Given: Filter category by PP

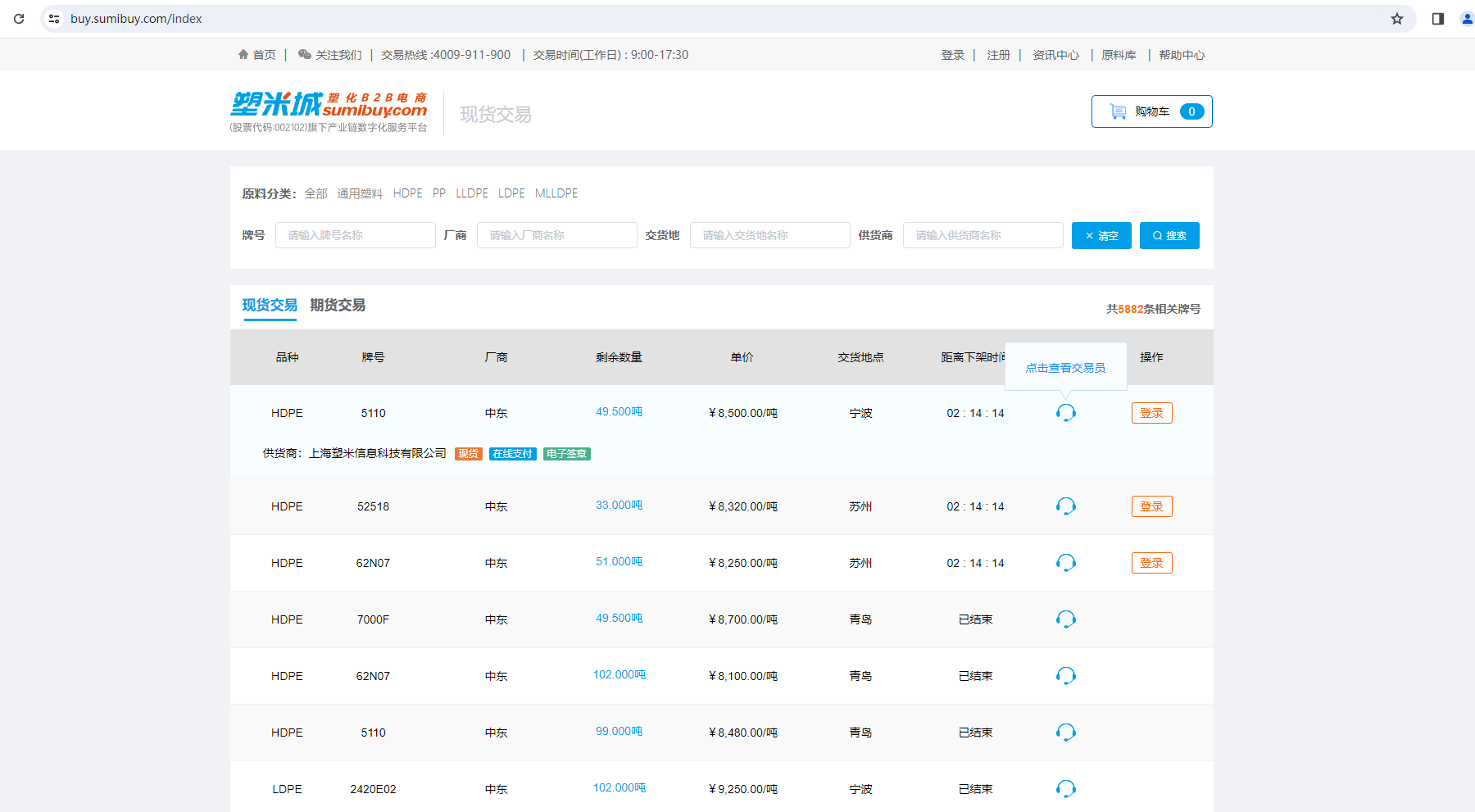Looking at the screenshot, I should 439,193.
